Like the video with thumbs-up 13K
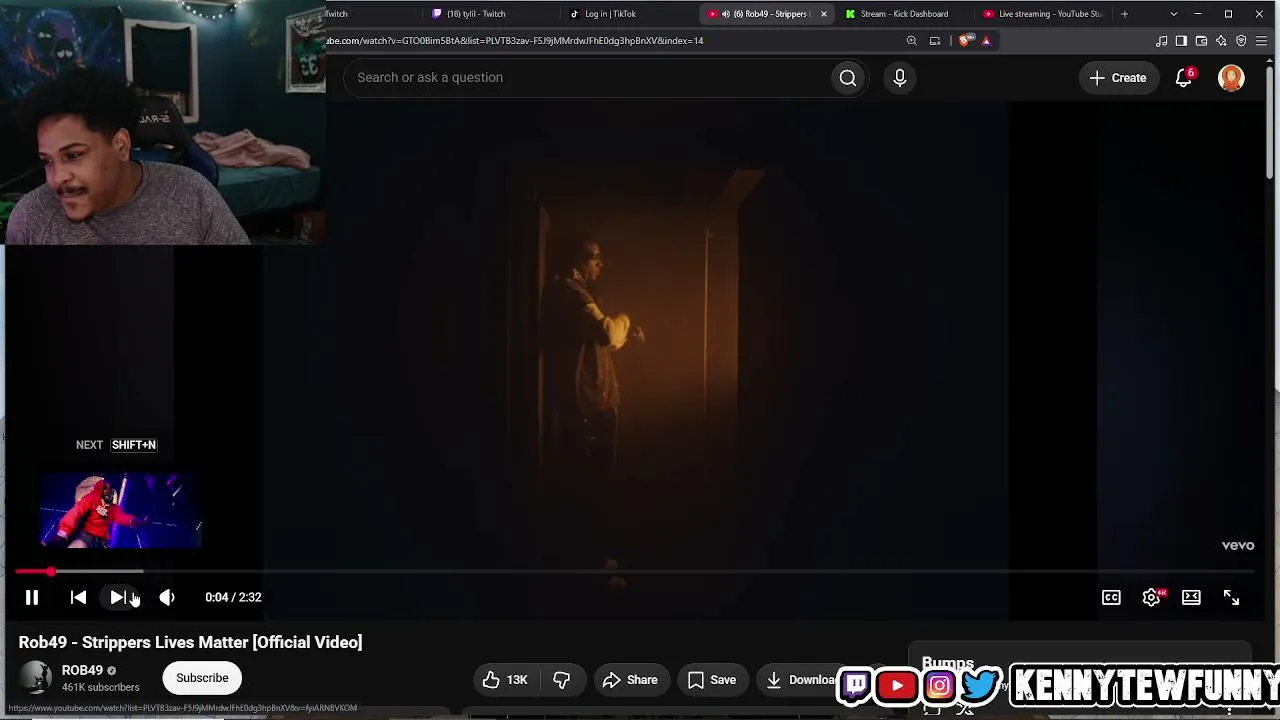The height and width of the screenshot is (720, 1280). (505, 680)
